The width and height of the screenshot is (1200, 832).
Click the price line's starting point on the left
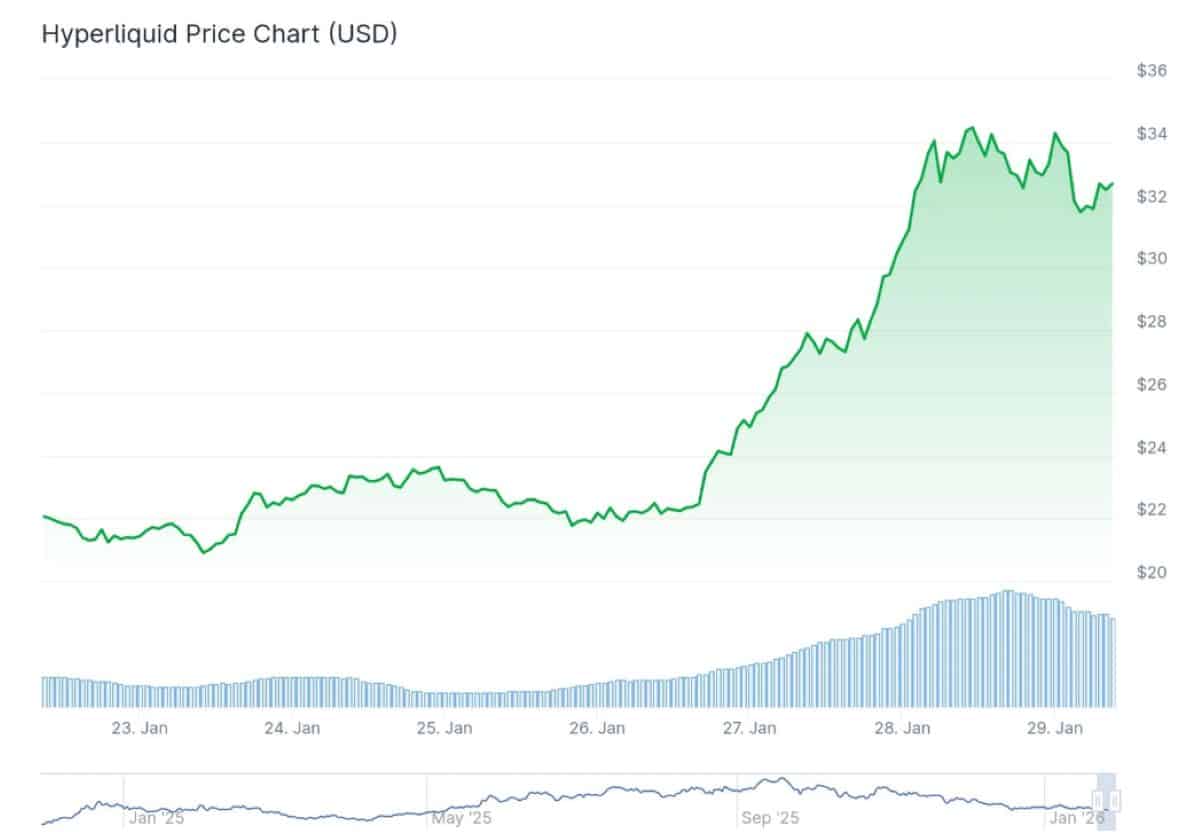point(43,516)
